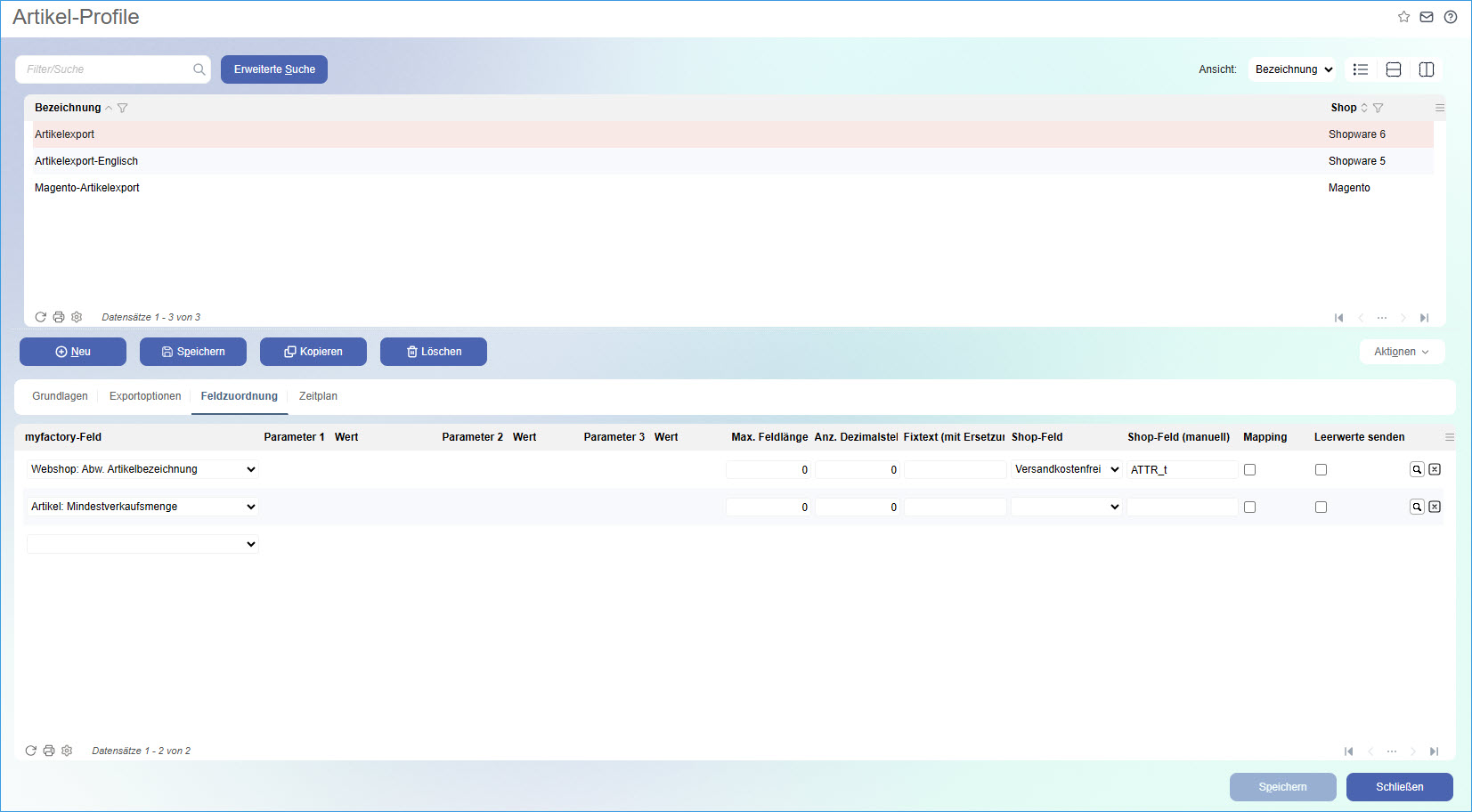The width and height of the screenshot is (1472, 812).
Task: Enable Mapping checkbox for Abw. Artikelbezeichnung row
Action: pyautogui.click(x=1249, y=469)
